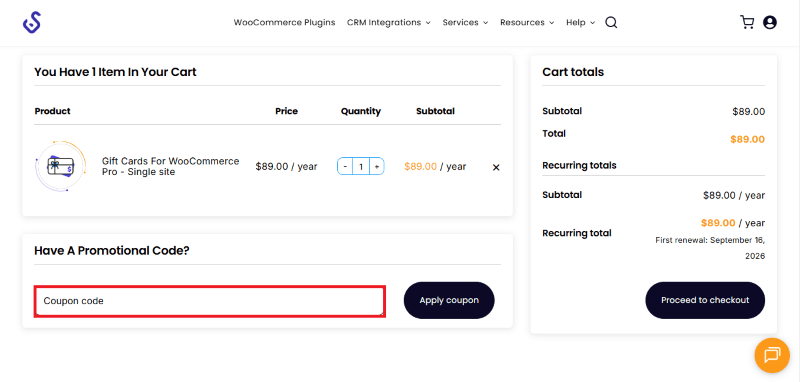
Task: Click the Product column header
Action: (x=53, y=111)
